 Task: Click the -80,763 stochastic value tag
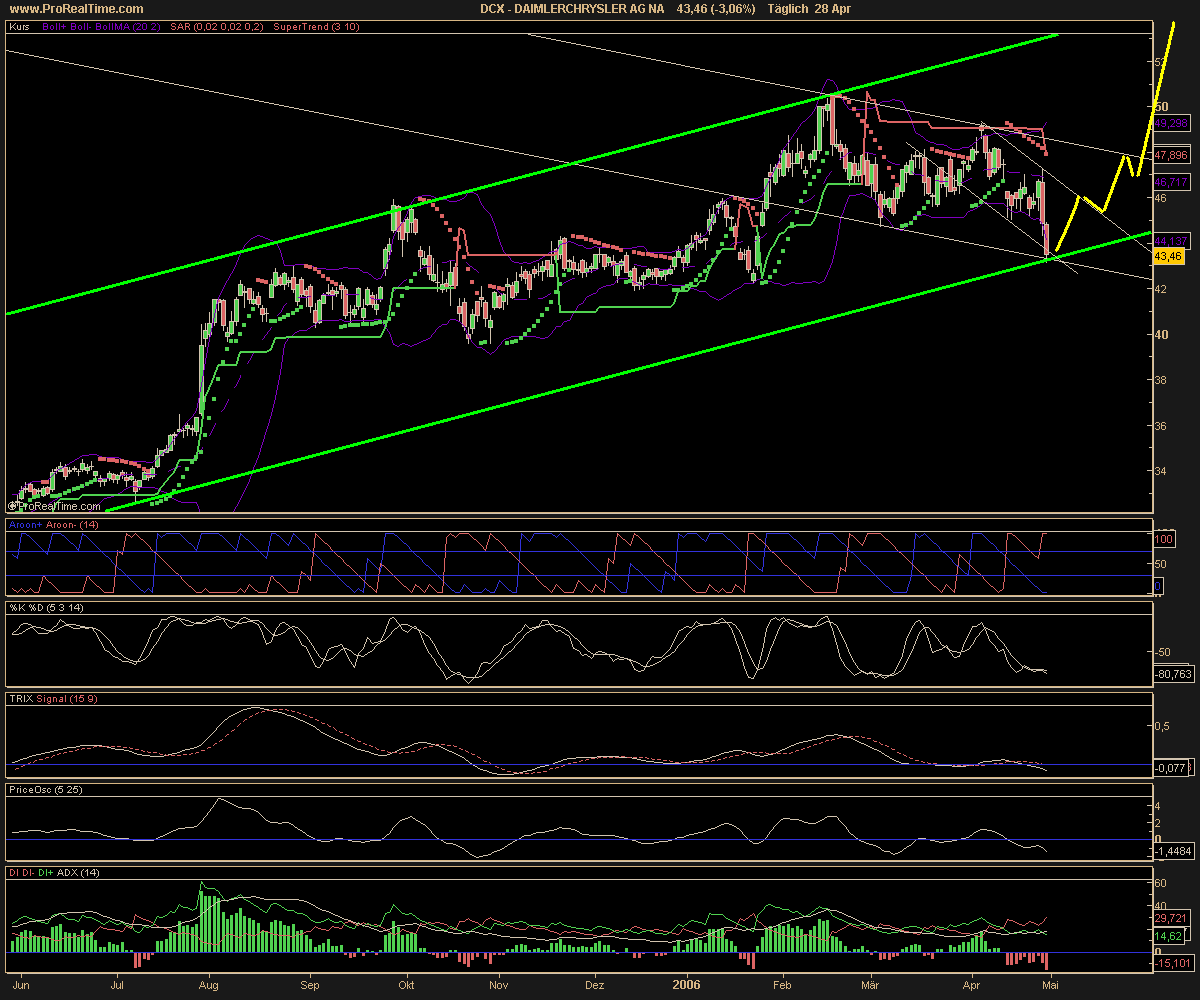click(1172, 676)
